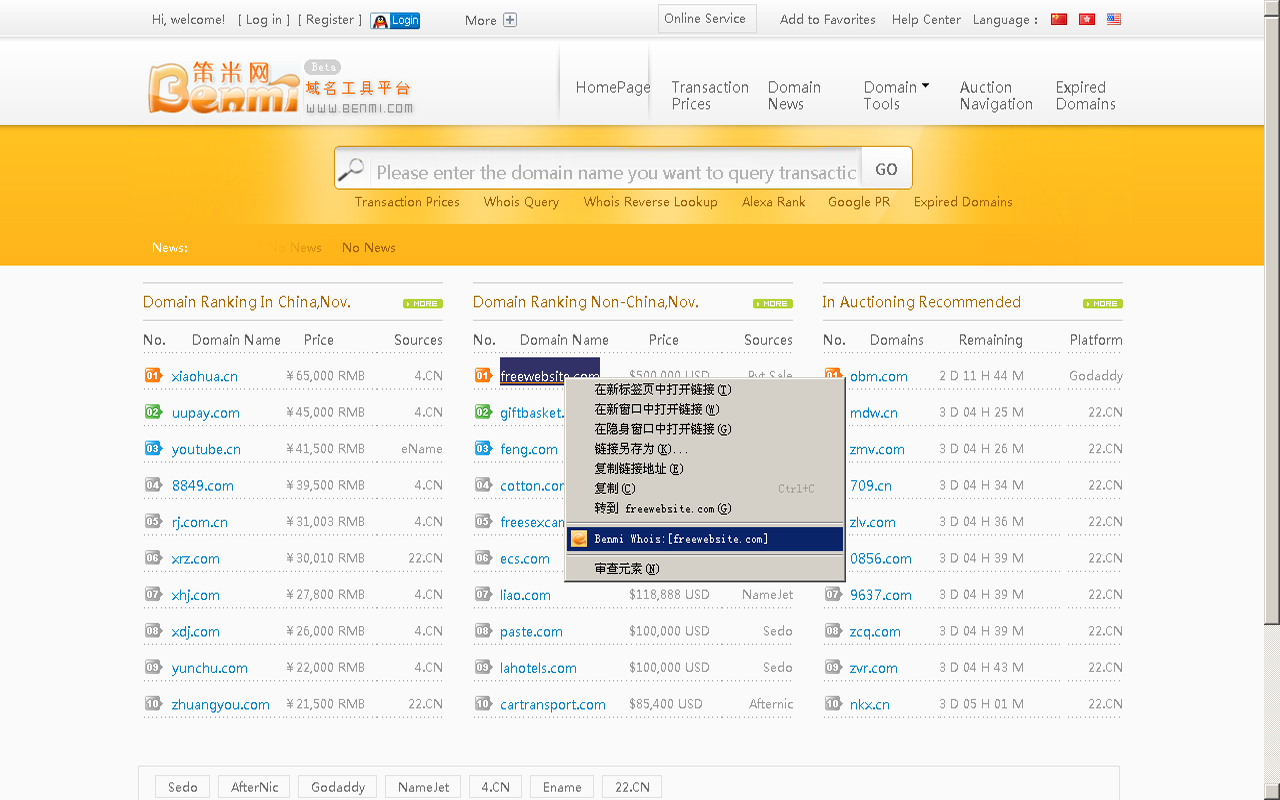Image resolution: width=1280 pixels, height=800 pixels.
Task: Switch to the Godaddy tab at the bottom
Action: click(x=337, y=787)
